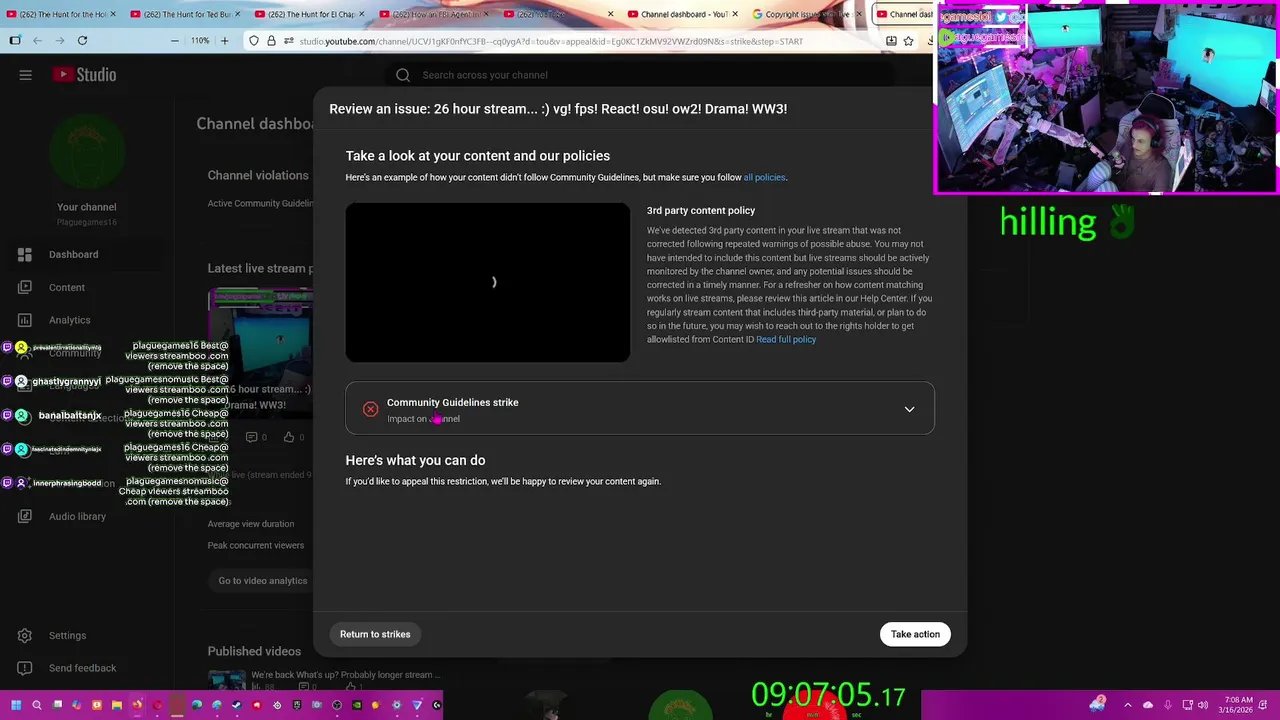Open the YouTube Studio hamburger menu
The height and width of the screenshot is (720, 1280).
tap(25, 75)
